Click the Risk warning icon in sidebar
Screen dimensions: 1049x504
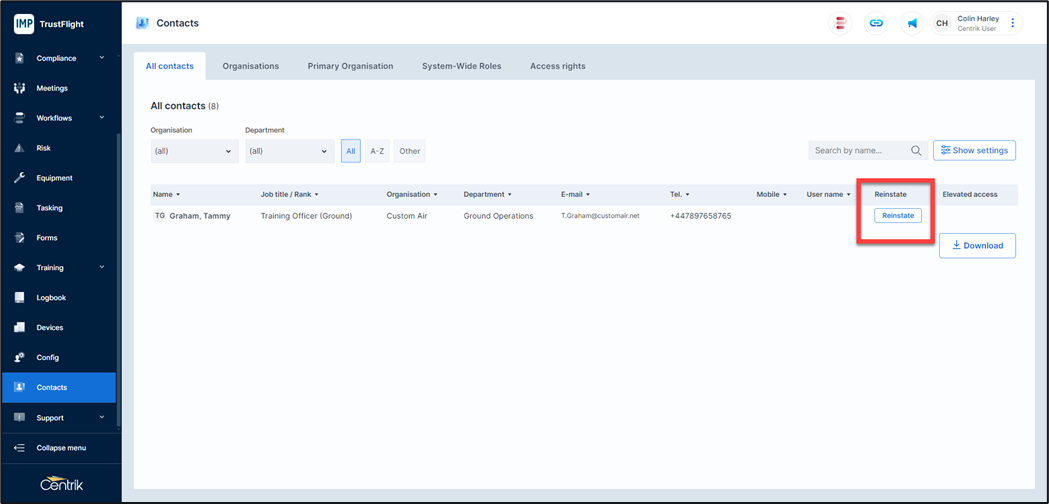point(19,148)
